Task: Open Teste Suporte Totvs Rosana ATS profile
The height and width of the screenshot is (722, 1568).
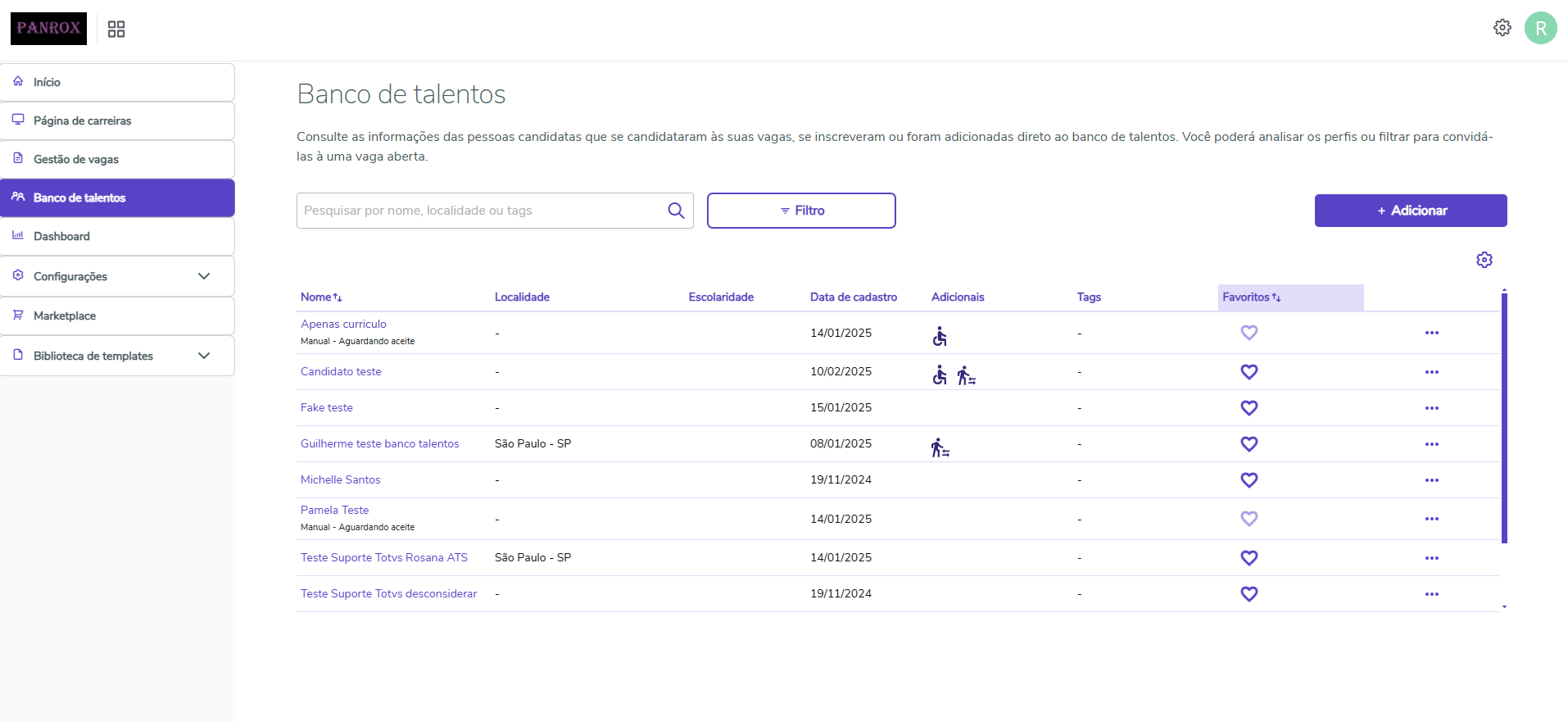Action: point(384,557)
